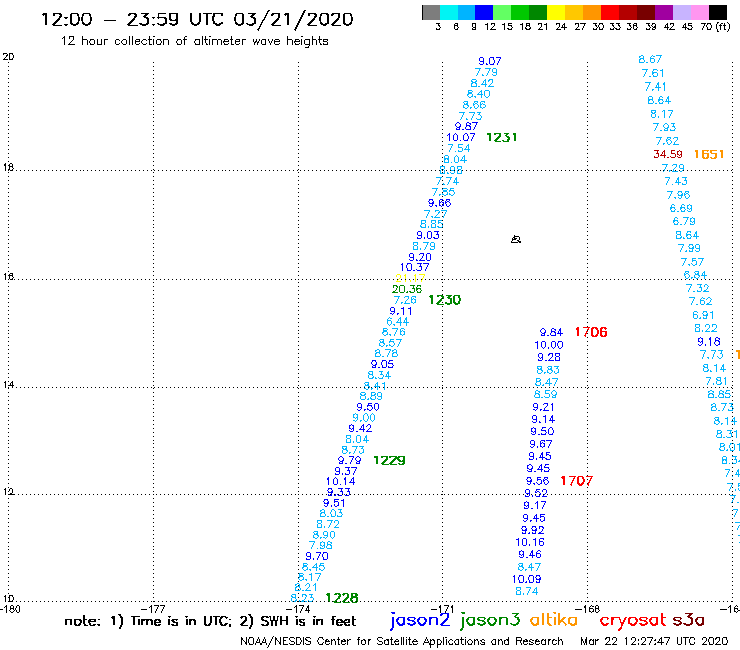Select the black swatch ending the color scale

[x=717, y=12]
